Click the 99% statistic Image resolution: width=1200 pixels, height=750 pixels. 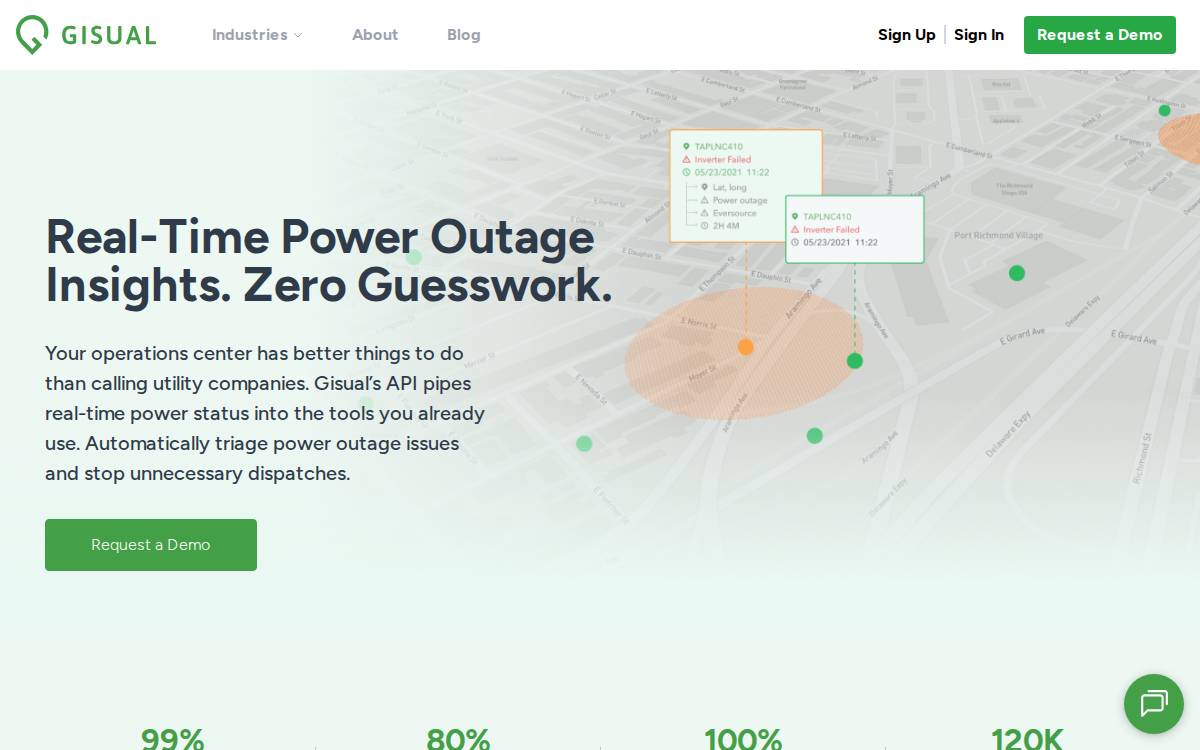click(173, 739)
